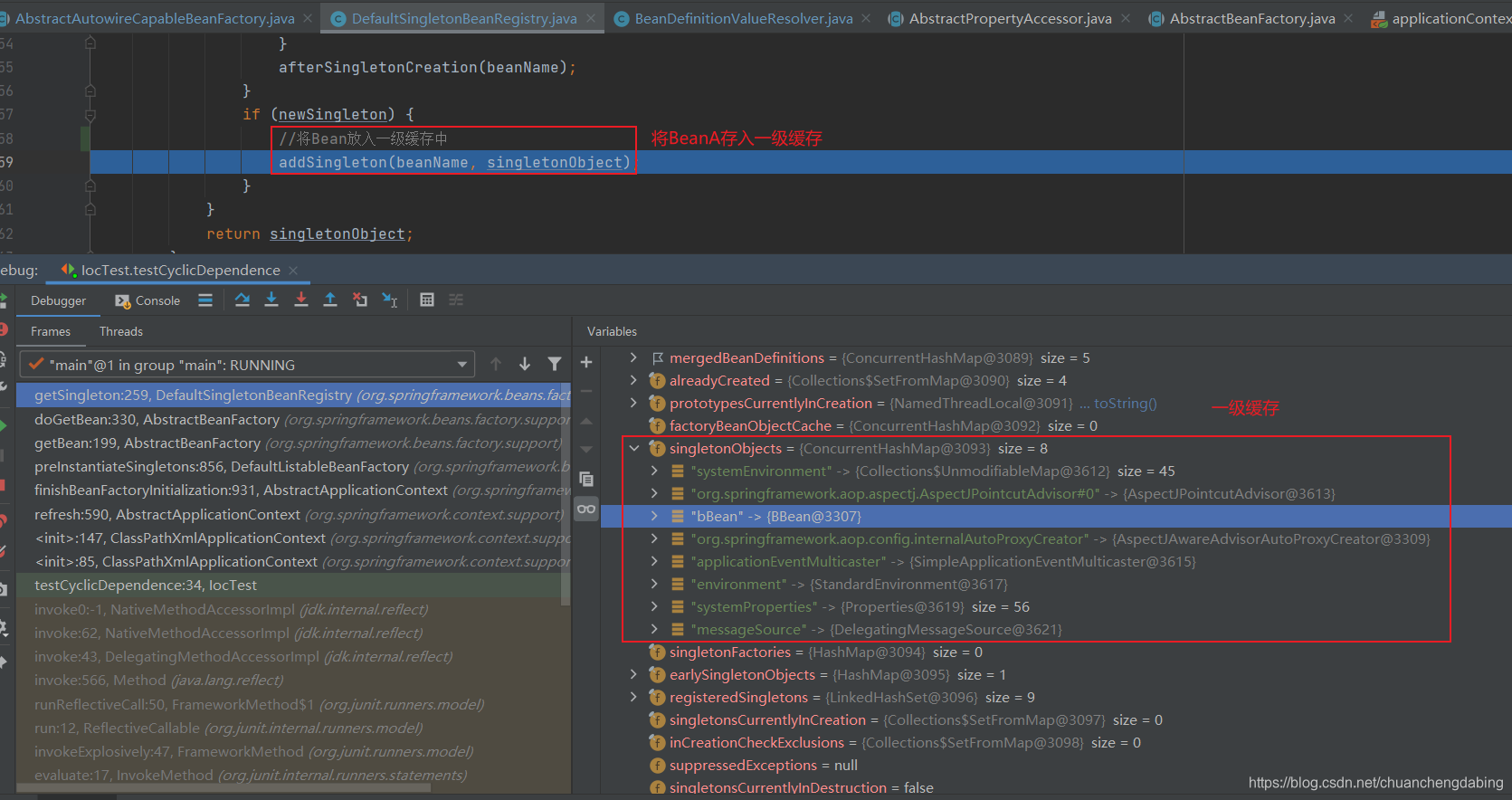
Task: Expand the mergedBeanDefinitions variable
Action: (633, 357)
